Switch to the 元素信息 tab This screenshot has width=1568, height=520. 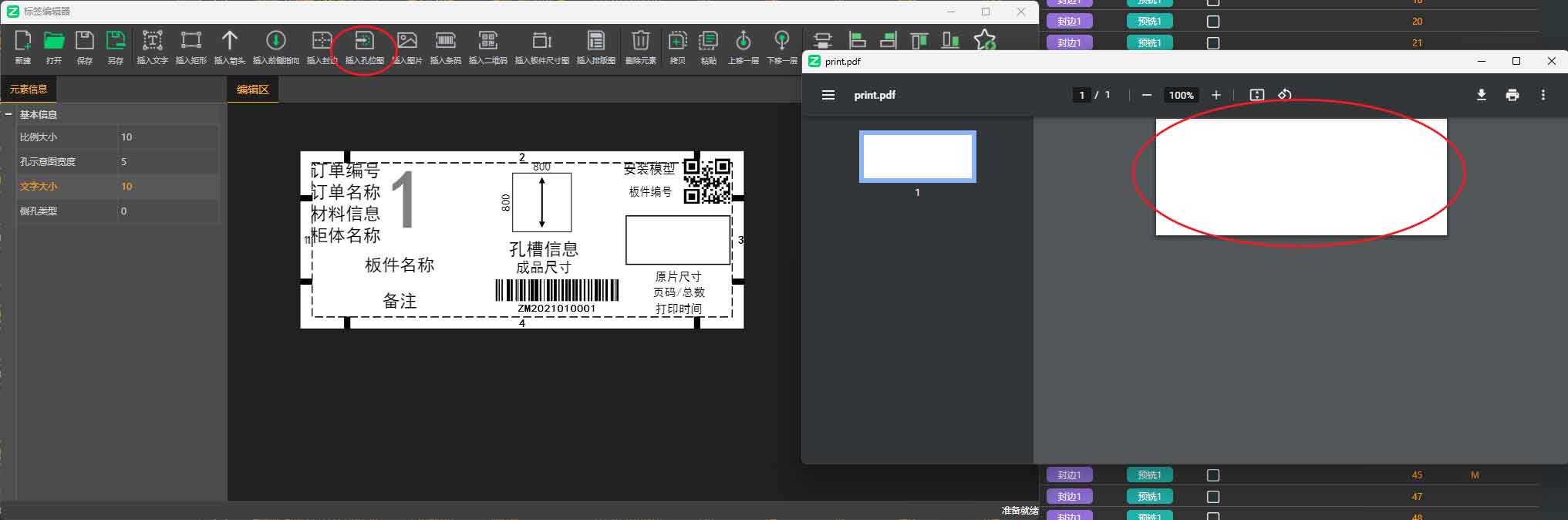coord(29,89)
